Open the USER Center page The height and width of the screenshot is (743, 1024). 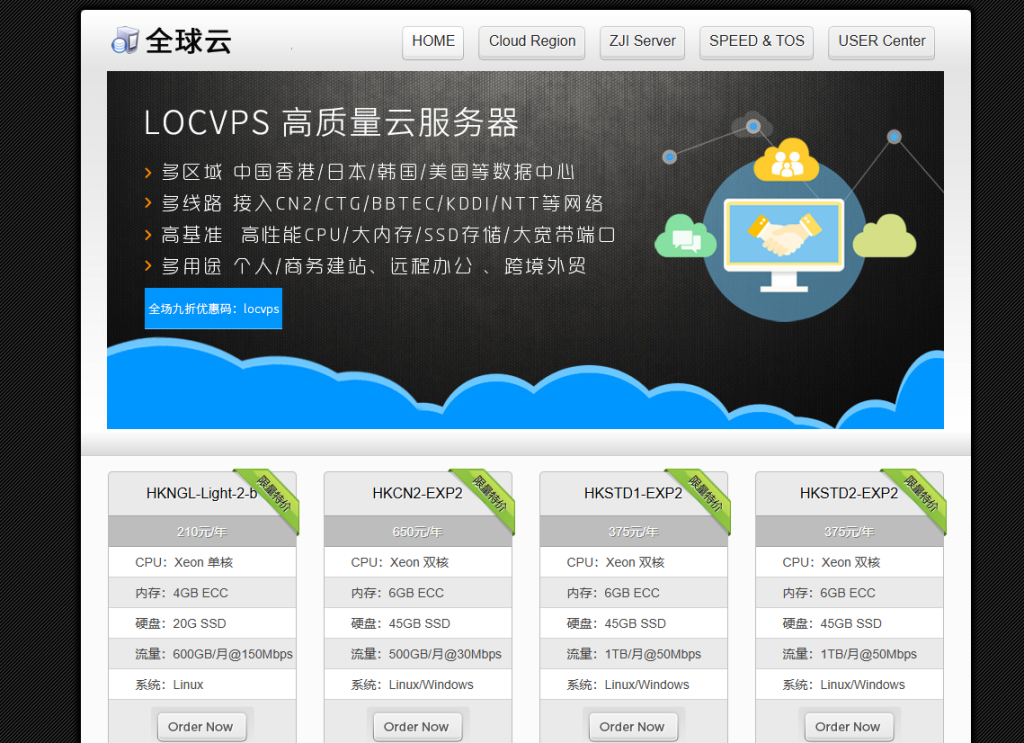pos(881,42)
